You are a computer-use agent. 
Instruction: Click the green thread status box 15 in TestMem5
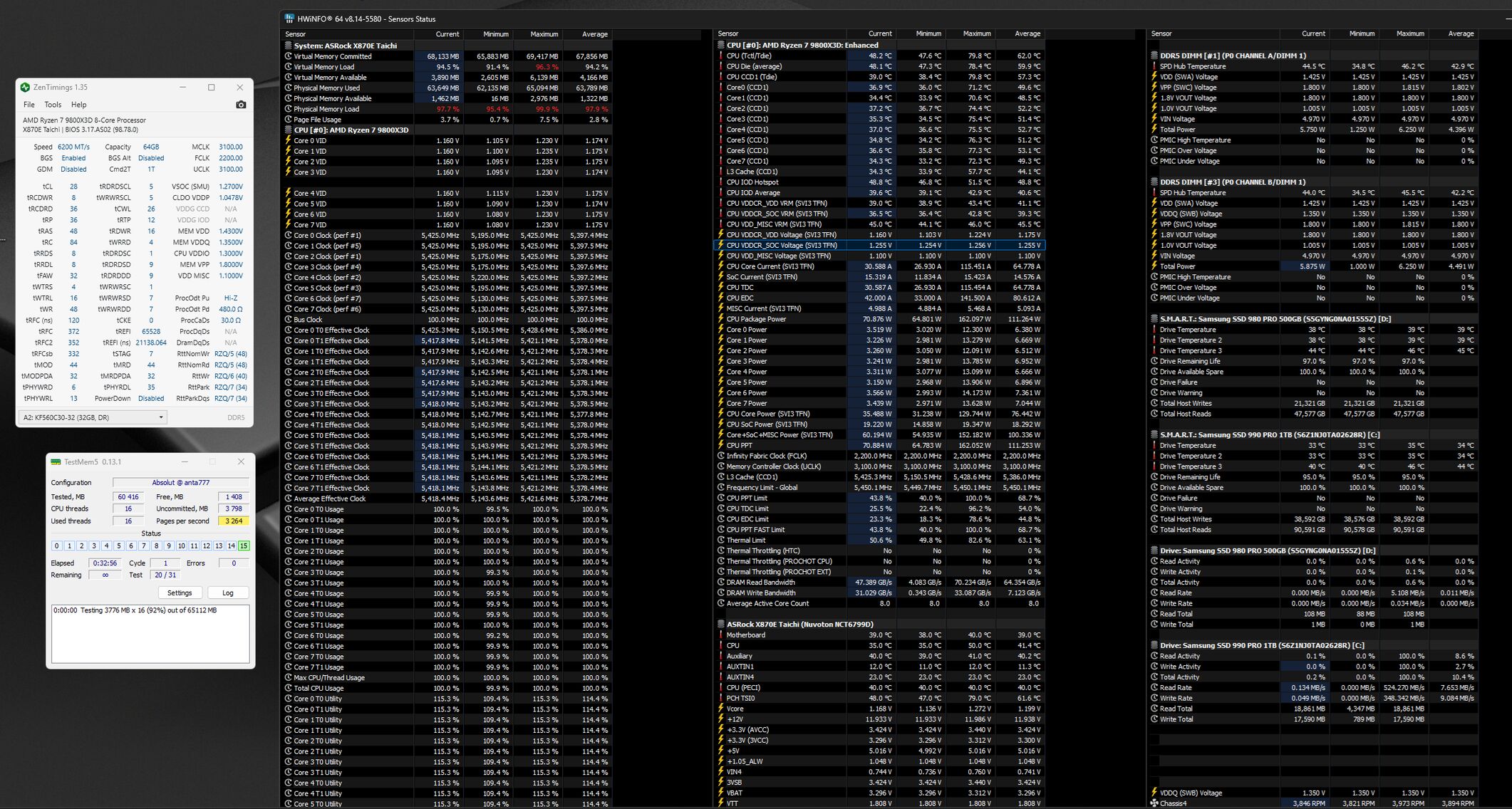244,546
